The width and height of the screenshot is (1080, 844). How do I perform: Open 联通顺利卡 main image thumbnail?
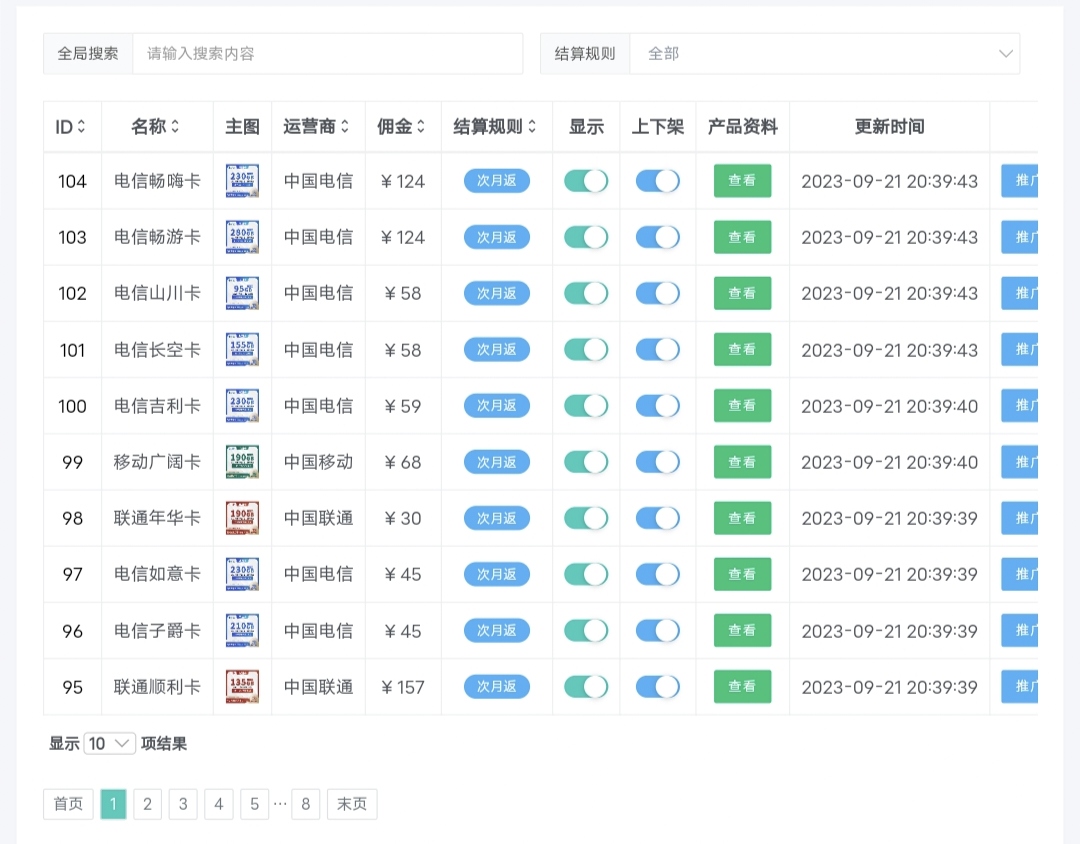click(242, 687)
